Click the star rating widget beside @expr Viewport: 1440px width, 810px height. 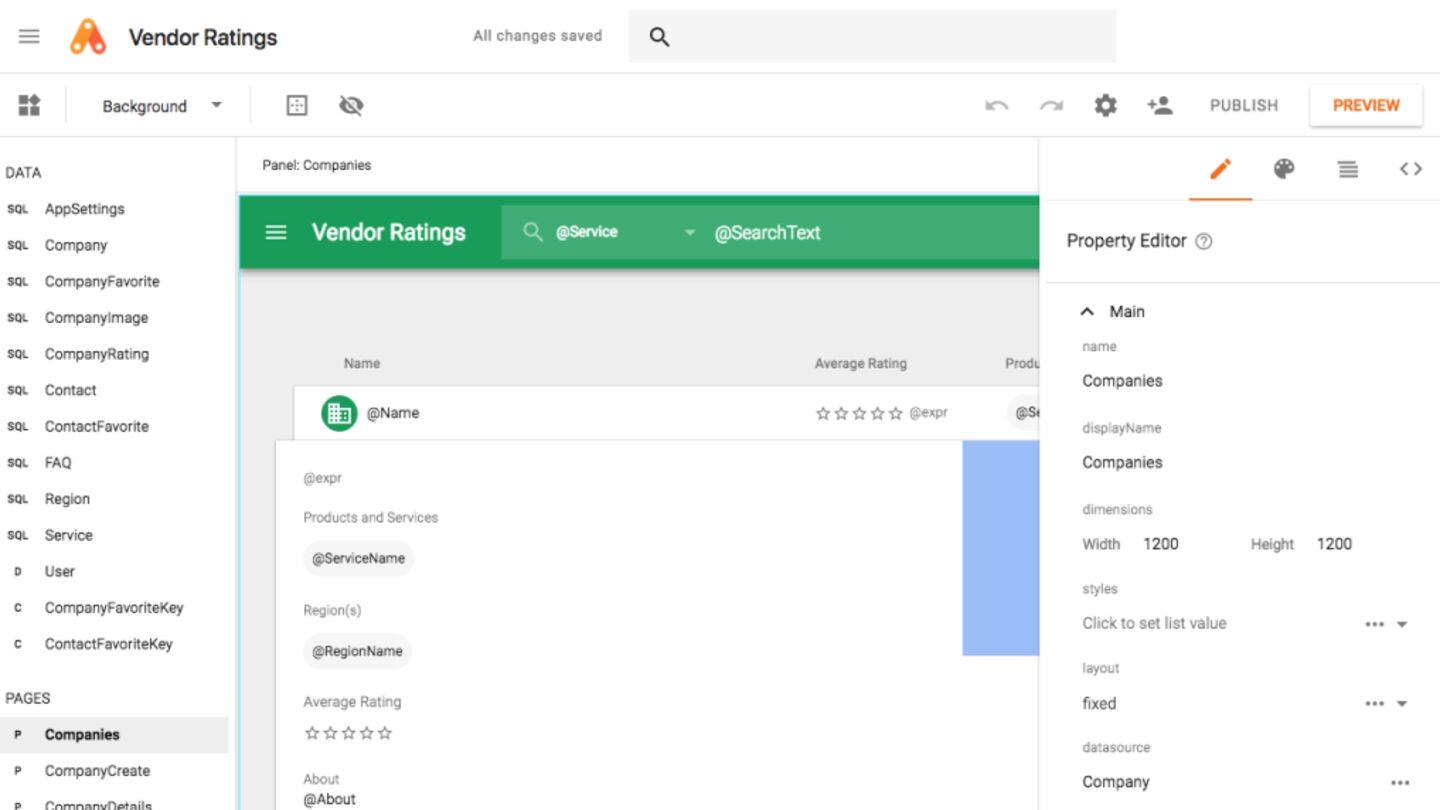click(x=859, y=413)
